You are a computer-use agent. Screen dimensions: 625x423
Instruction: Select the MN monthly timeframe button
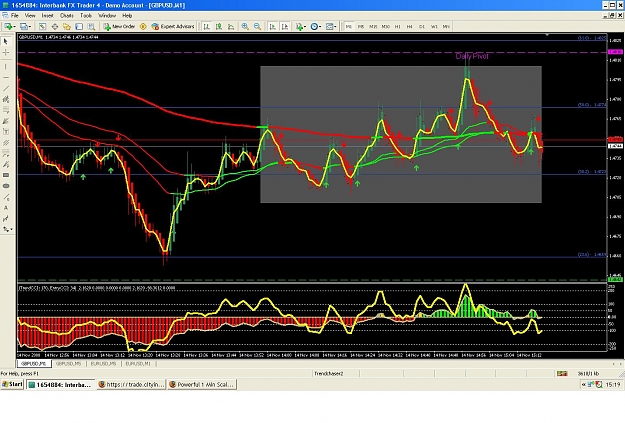pos(446,26)
